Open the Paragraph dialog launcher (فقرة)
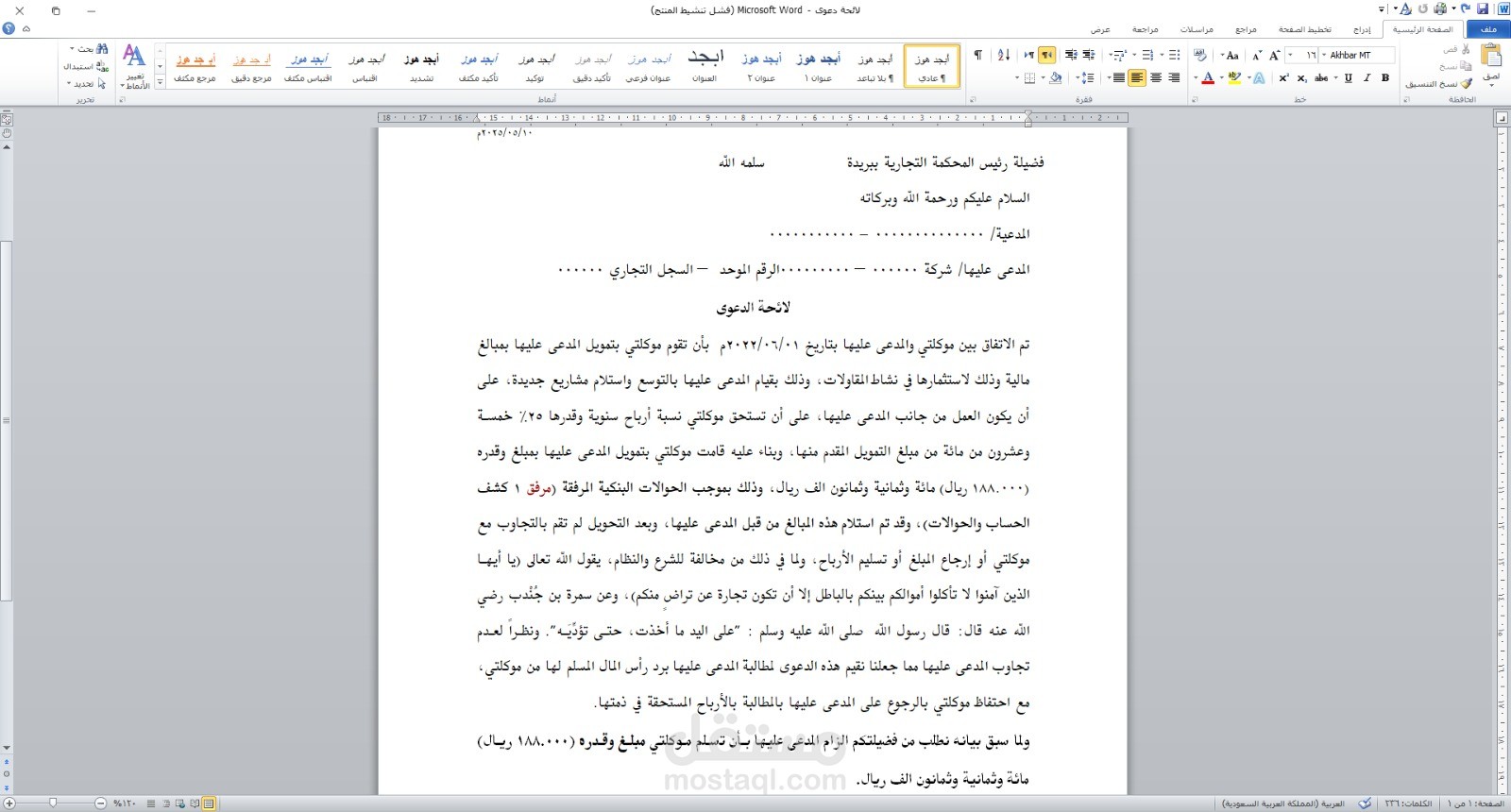 (973, 99)
